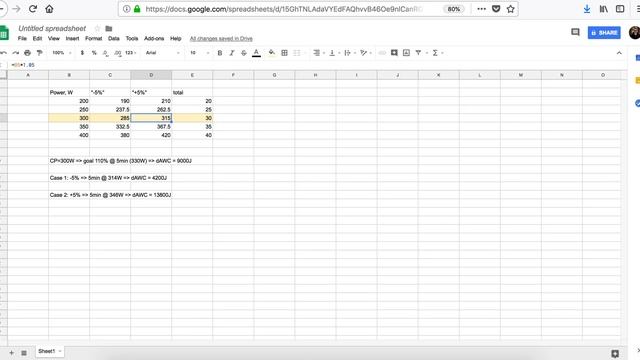The width and height of the screenshot is (640, 360).
Task: Open the Add-ons menu
Action: pos(154,38)
